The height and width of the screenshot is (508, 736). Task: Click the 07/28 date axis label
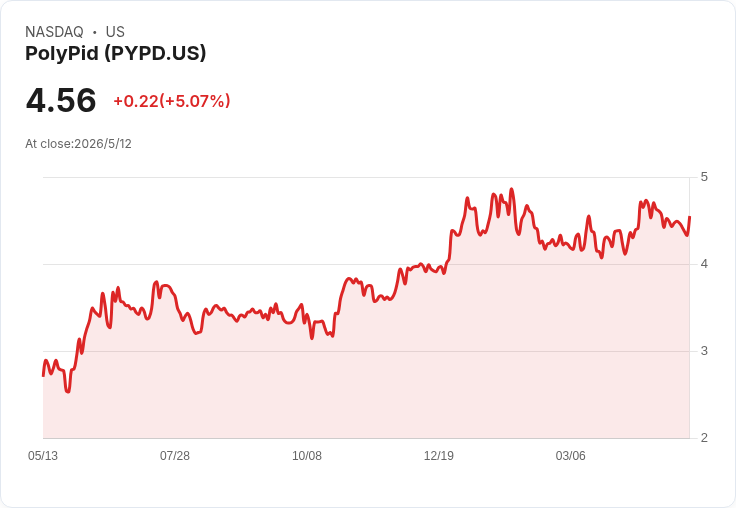175,456
